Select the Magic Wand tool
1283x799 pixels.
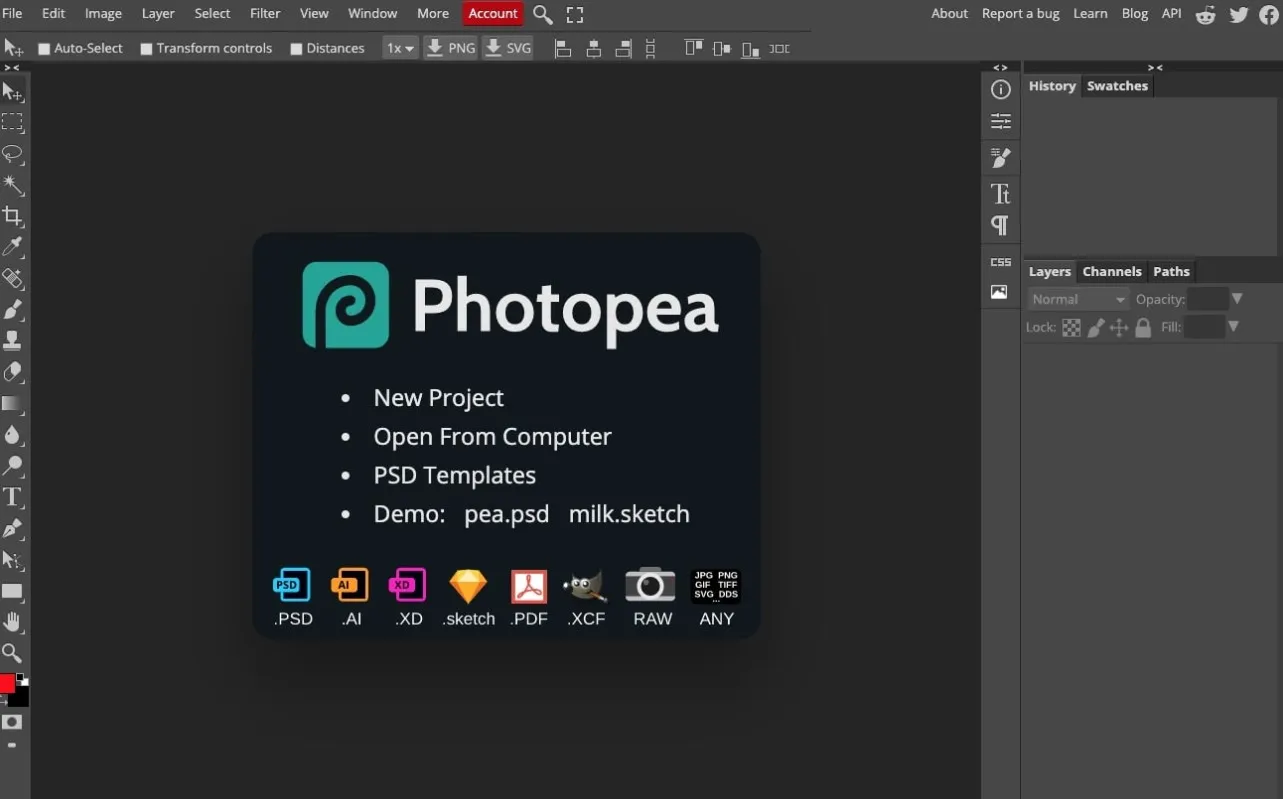pos(12,185)
